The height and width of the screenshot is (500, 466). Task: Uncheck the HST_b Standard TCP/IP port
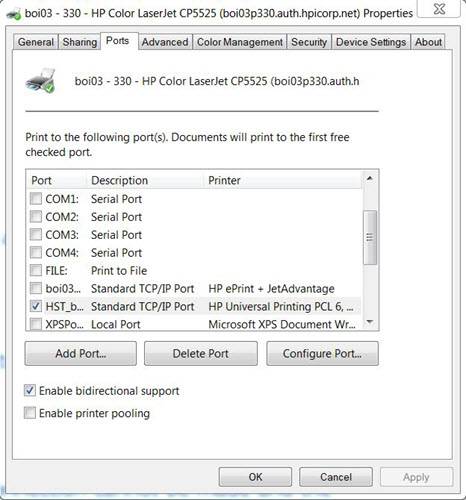pos(36,306)
